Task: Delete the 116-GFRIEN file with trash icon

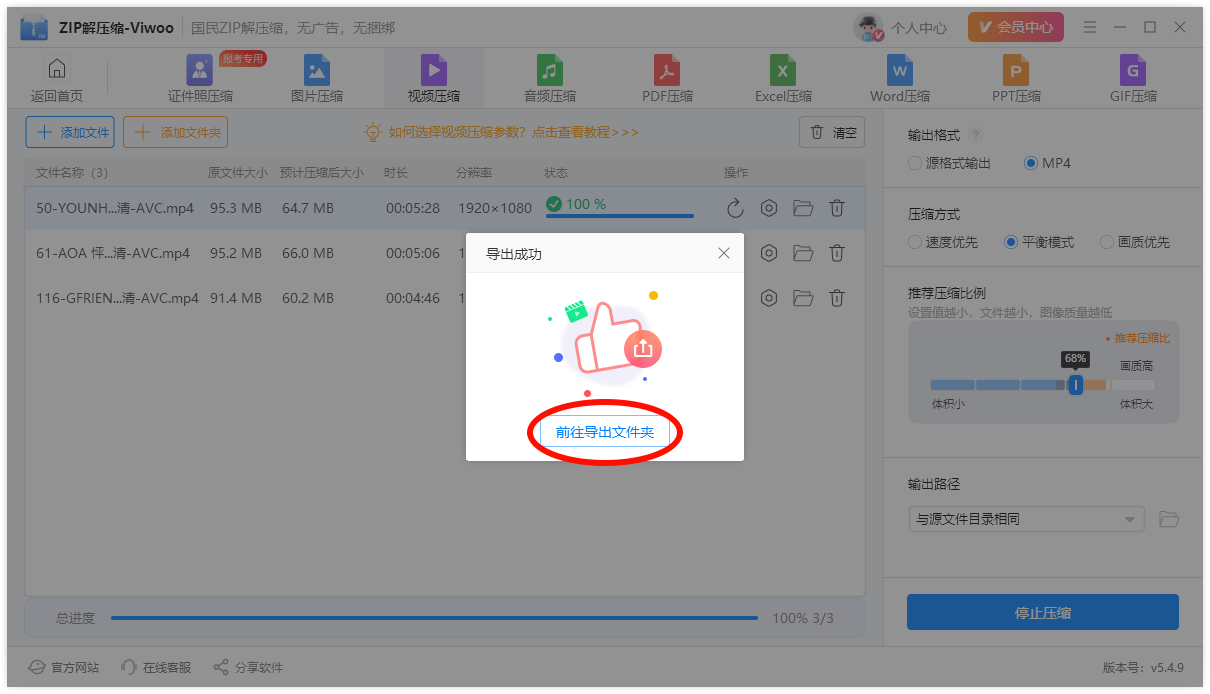Action: tap(837, 298)
